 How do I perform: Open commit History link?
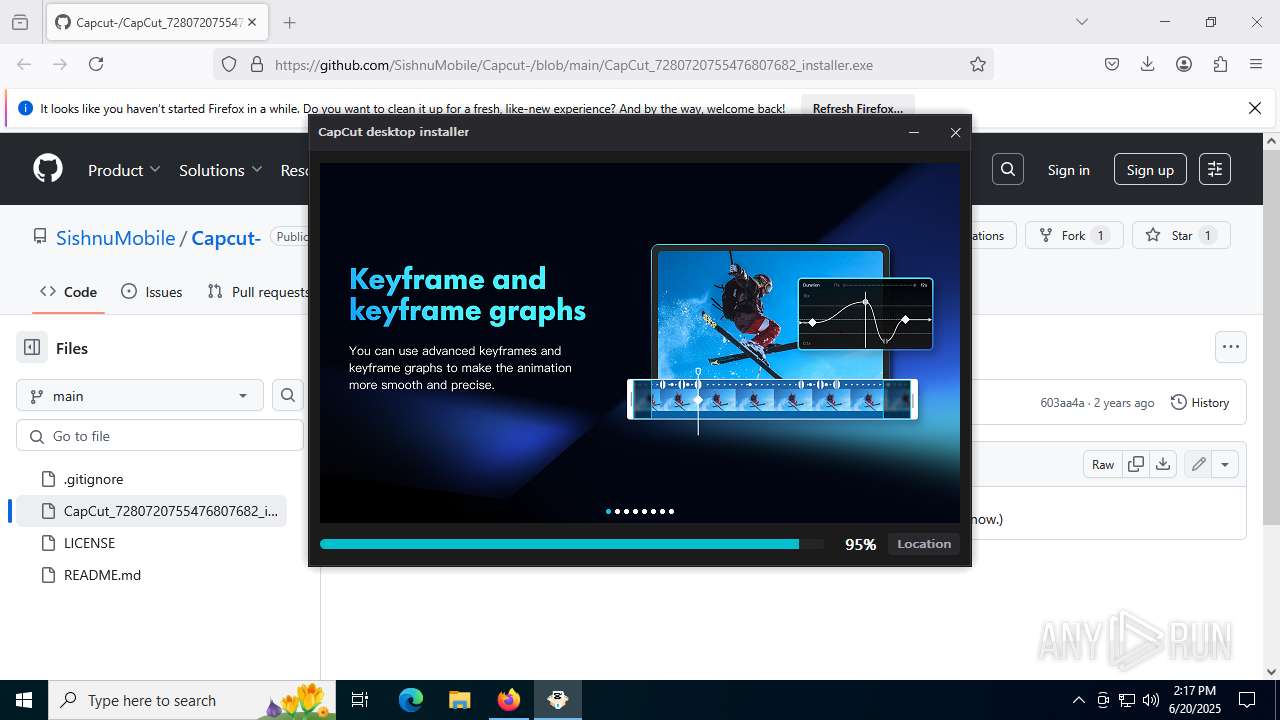[x=1199, y=402]
